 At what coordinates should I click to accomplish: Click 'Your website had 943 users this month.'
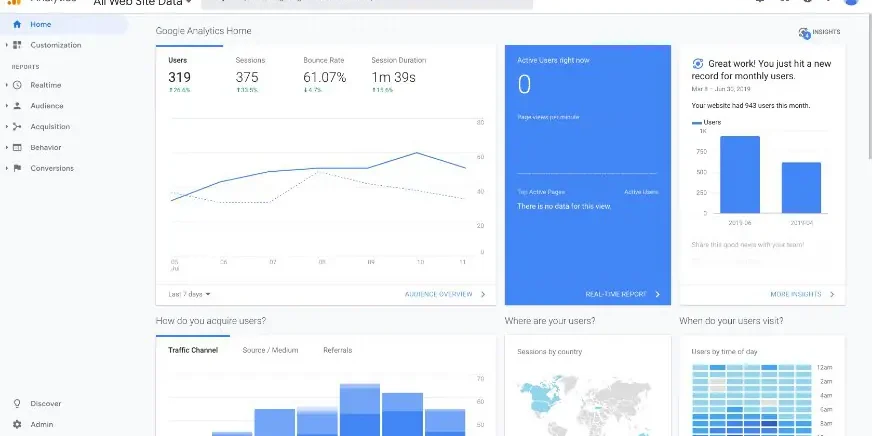751,106
